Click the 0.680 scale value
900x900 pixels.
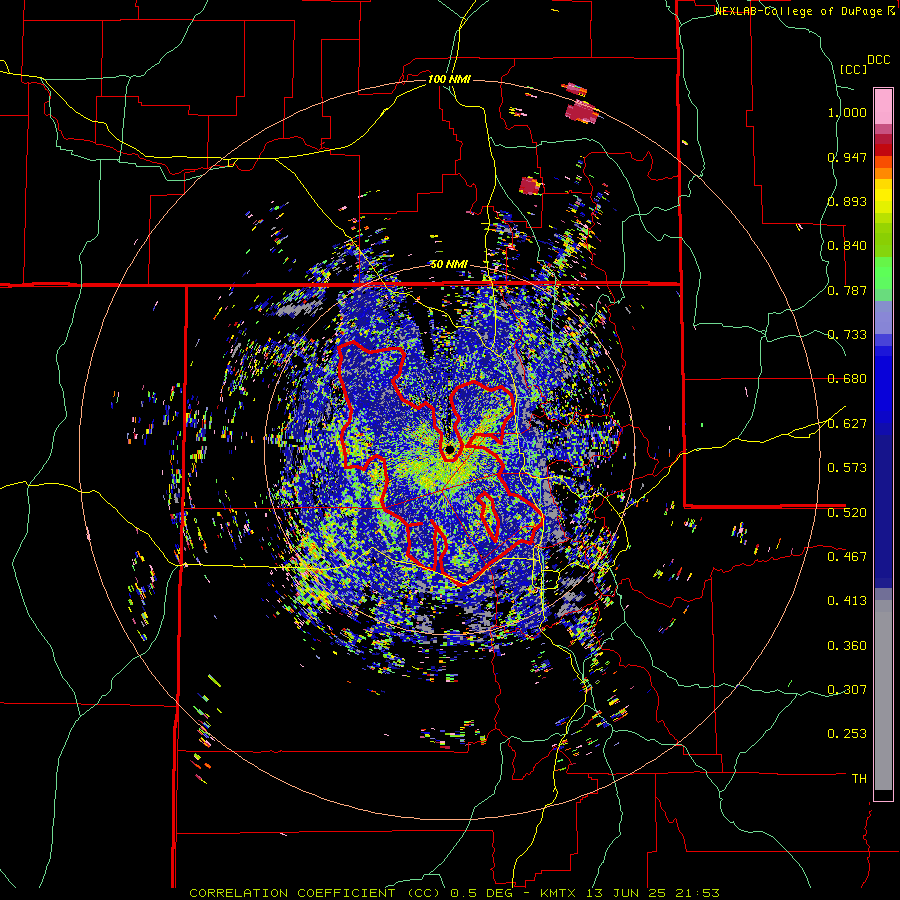point(847,379)
